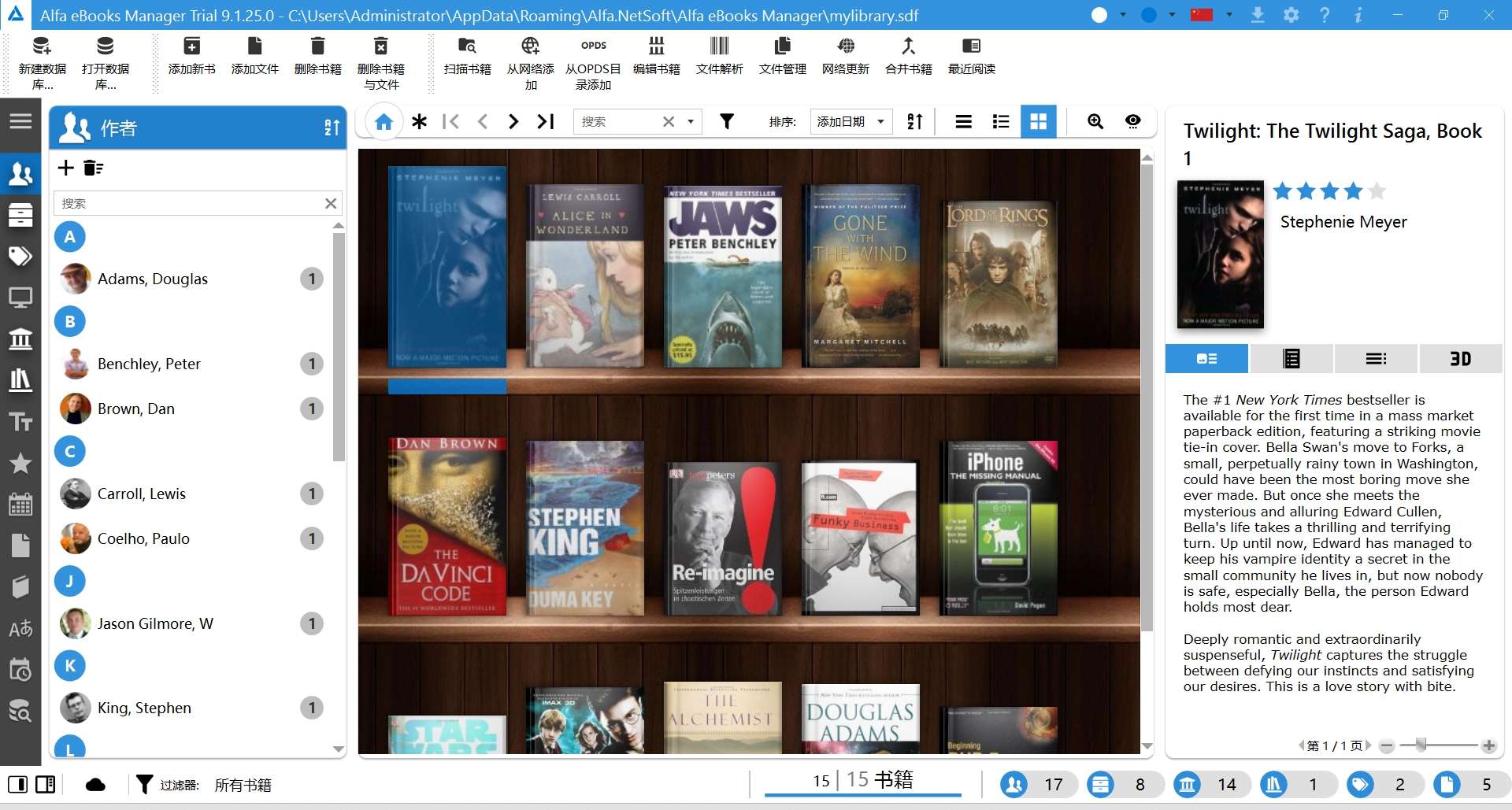This screenshot has width=1512, height=810.
Task: Toggle split-pane layout in status bar
Action: (x=46, y=785)
